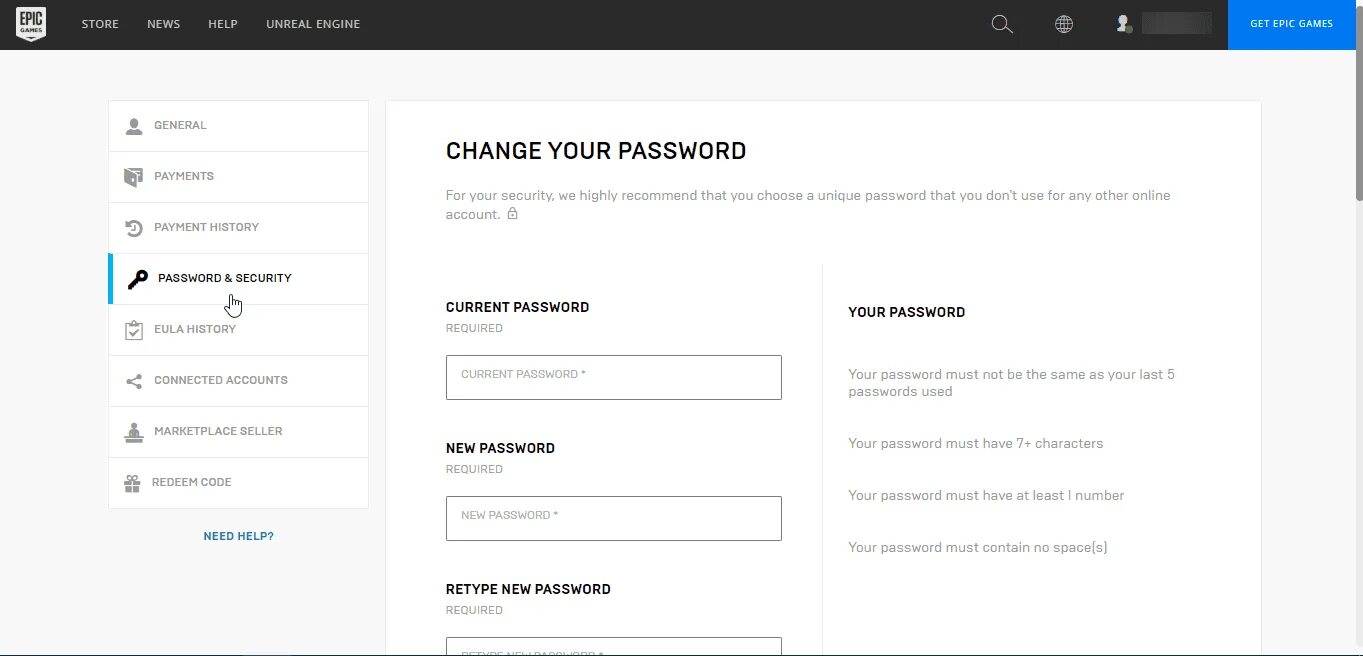Click the Marketplace Seller icon
This screenshot has height=656, width=1363.
134,432
